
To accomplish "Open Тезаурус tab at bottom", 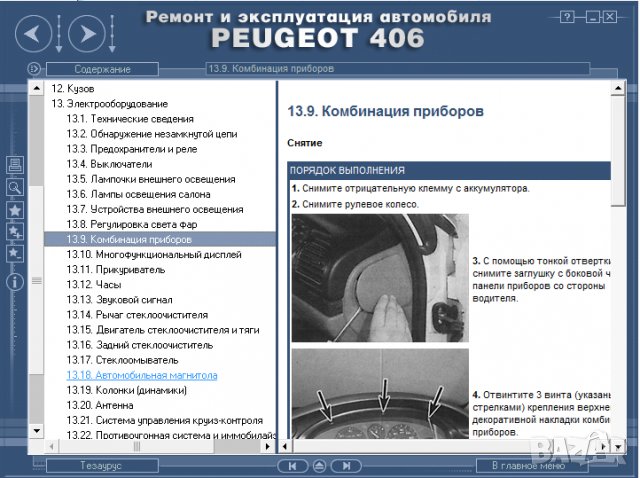I will click(102, 465).
